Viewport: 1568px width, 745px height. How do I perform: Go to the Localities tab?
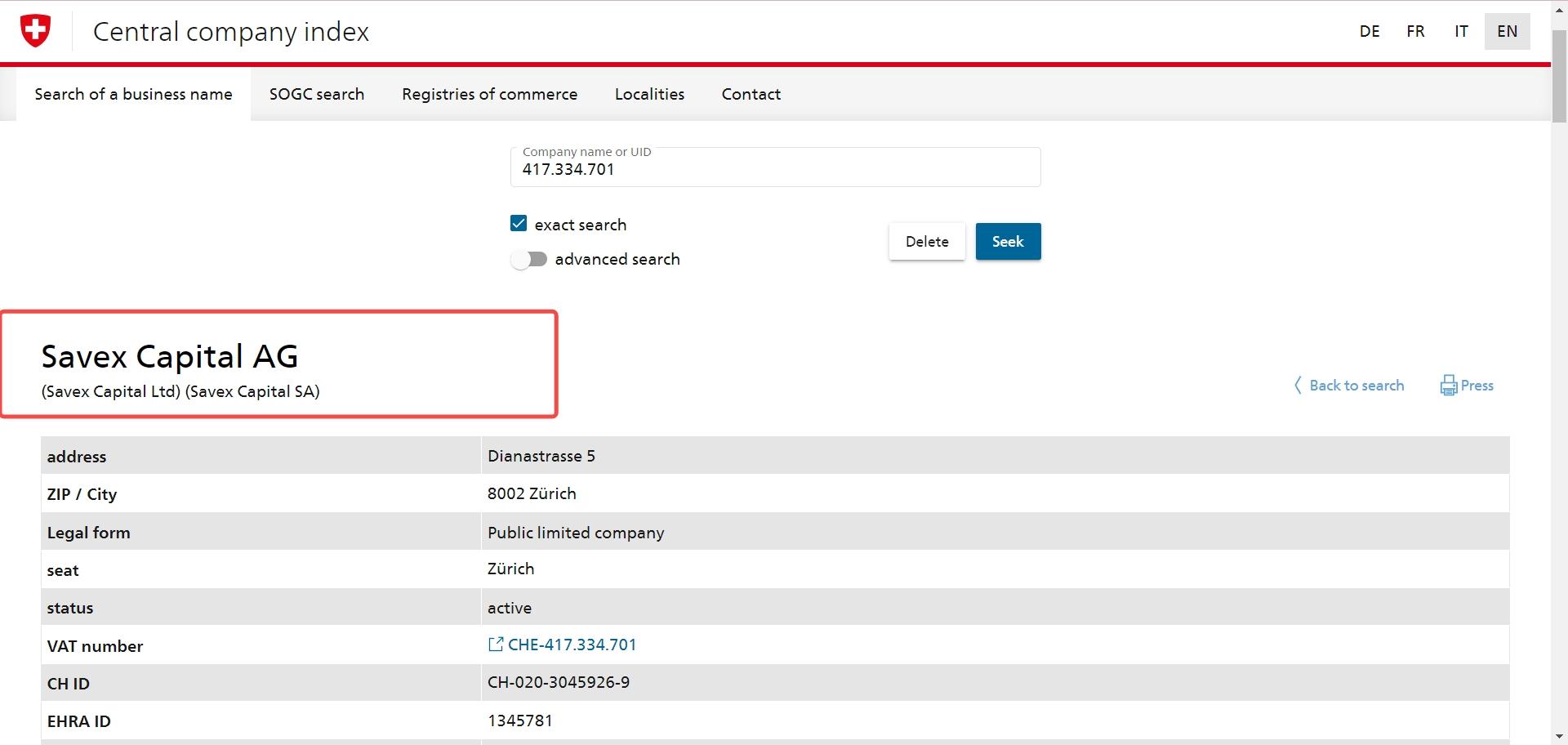pyautogui.click(x=650, y=94)
